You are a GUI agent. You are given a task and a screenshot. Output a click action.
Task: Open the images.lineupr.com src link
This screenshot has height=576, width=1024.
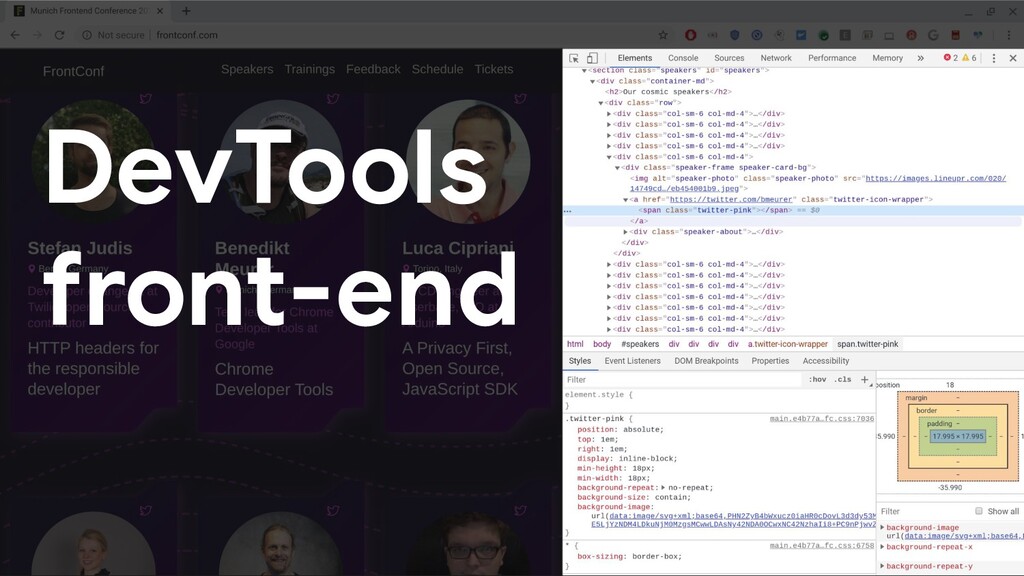click(935, 178)
